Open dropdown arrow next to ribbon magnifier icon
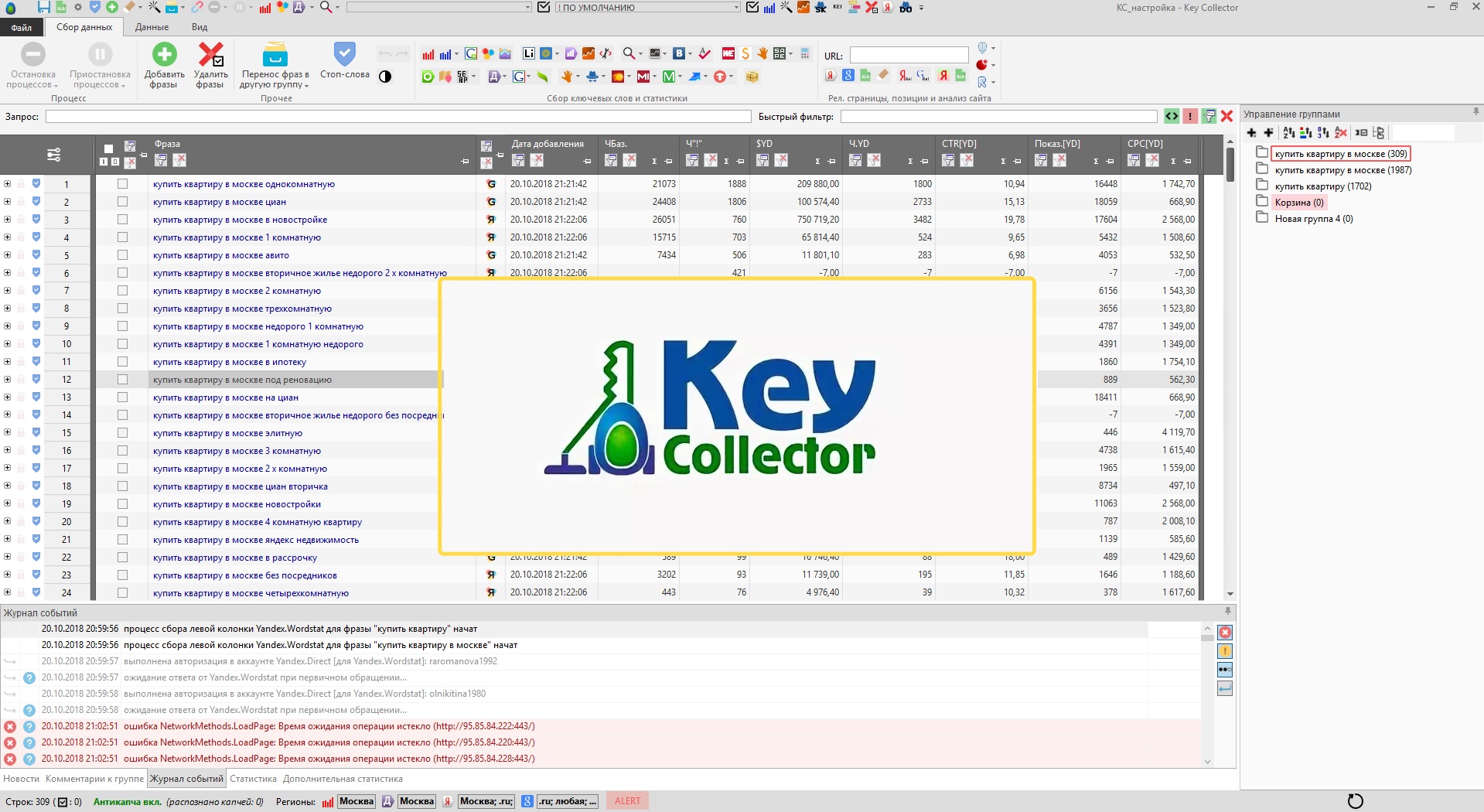The height and width of the screenshot is (812, 1484). (640, 54)
